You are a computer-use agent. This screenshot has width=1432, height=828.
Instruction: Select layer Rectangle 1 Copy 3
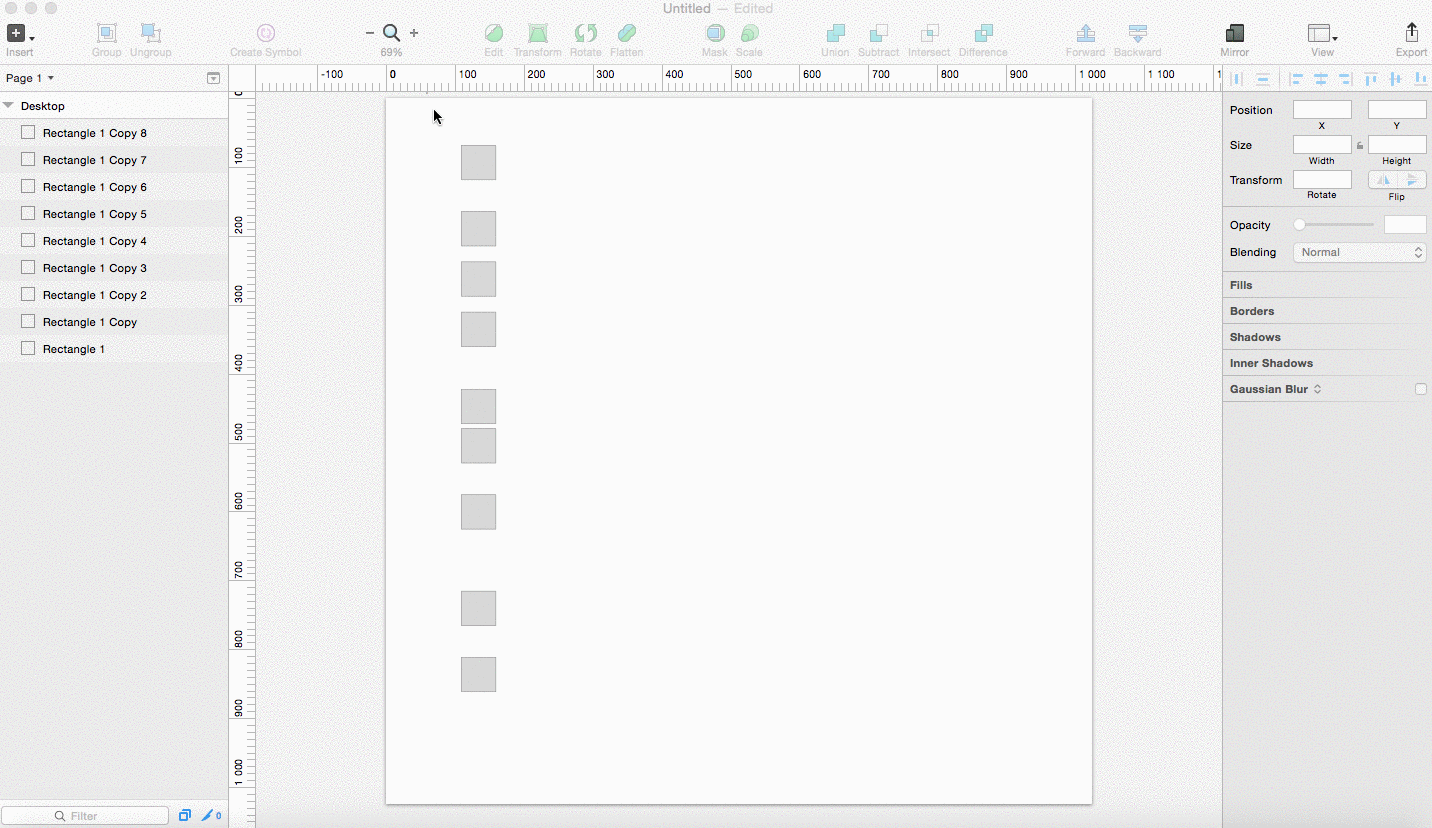(114, 268)
